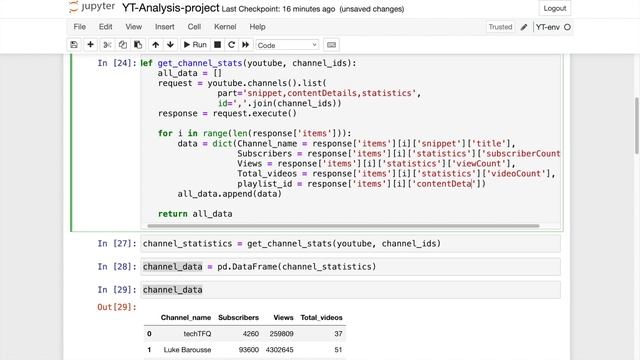Screen dimensions: 640x360
Task: Copy selected cells icon
Action: pos(122,45)
